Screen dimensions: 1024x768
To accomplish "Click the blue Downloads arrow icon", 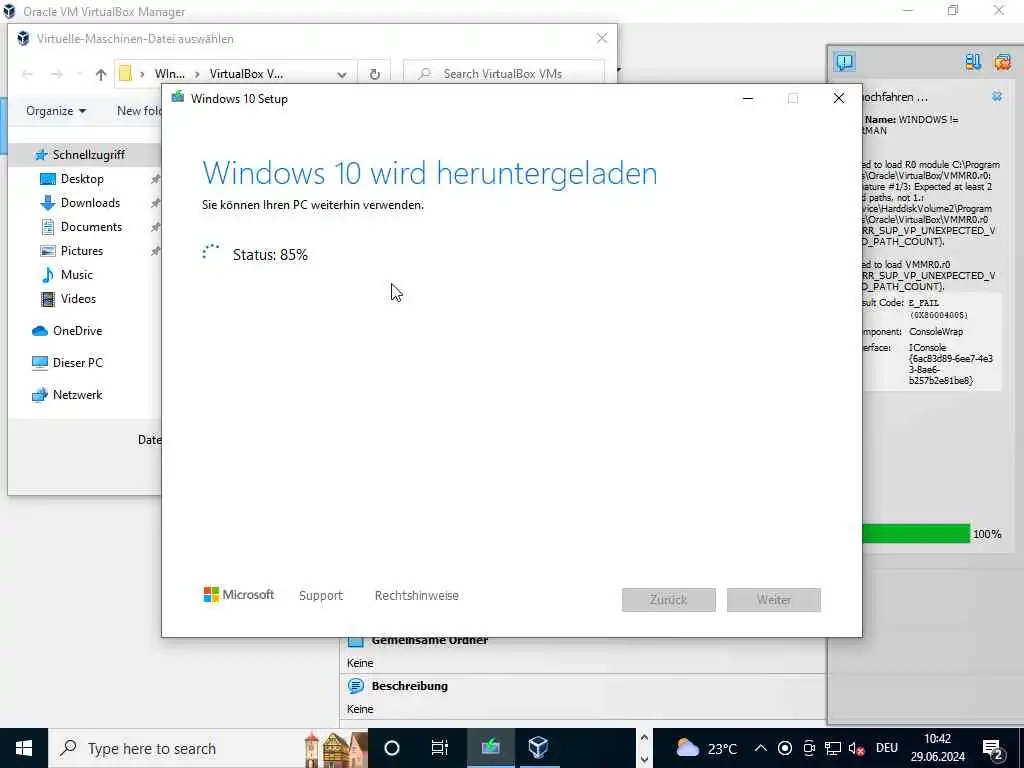I will coord(48,203).
